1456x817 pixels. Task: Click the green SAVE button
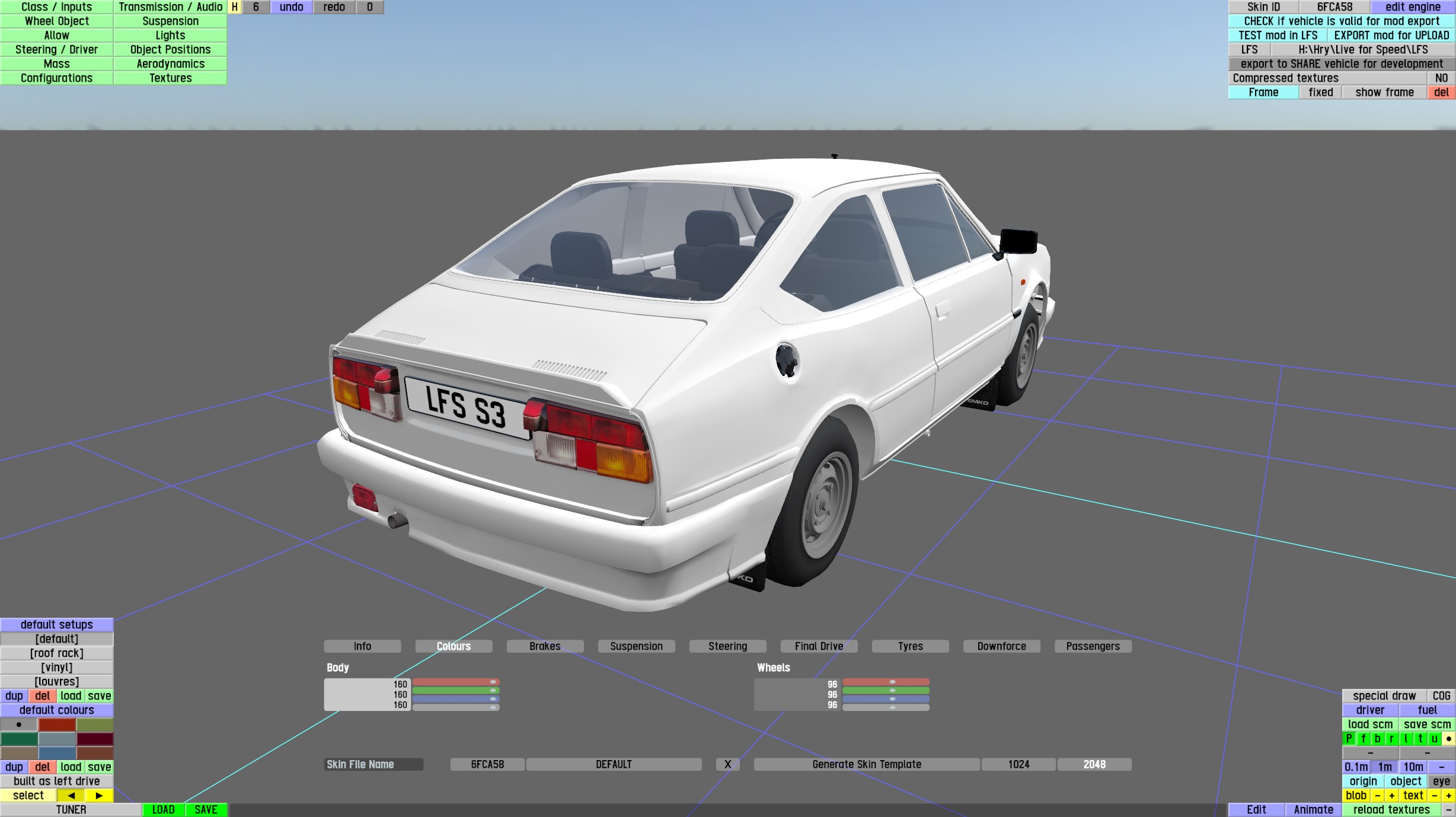pyautogui.click(x=206, y=810)
